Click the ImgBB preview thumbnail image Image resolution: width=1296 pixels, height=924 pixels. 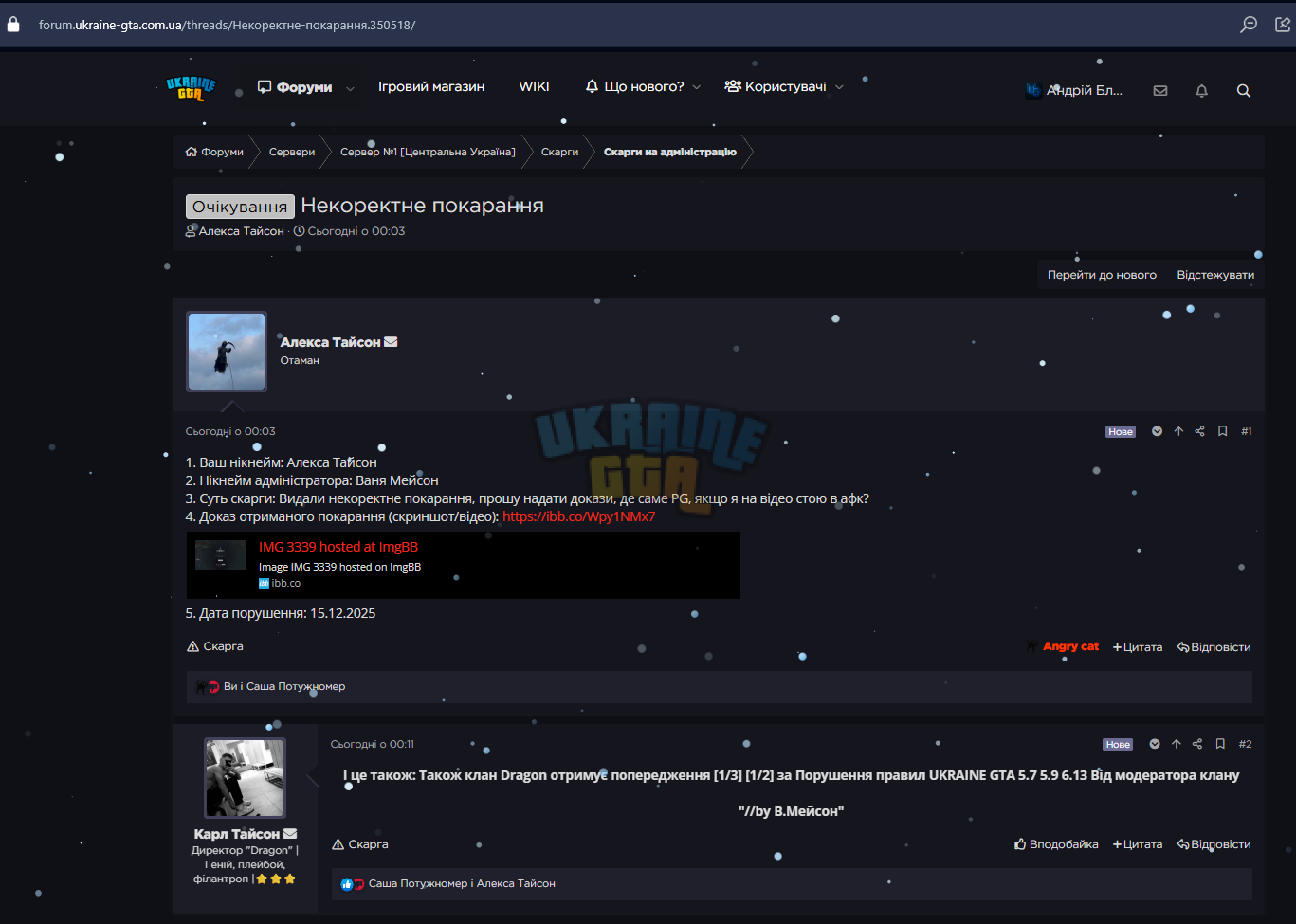point(220,554)
